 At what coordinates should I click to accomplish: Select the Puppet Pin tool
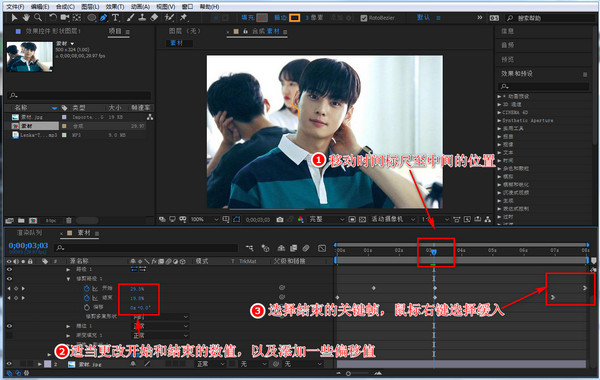tap(184, 18)
